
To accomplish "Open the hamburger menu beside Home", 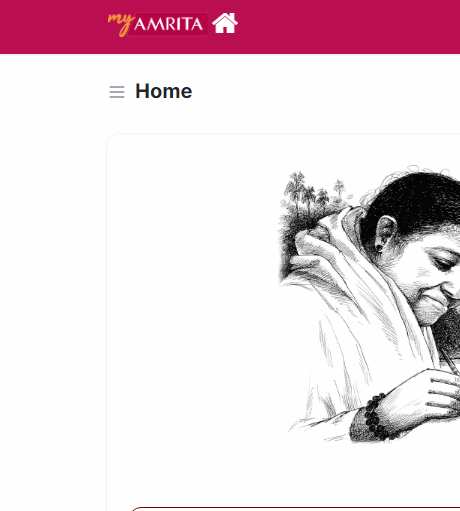I will click(x=117, y=92).
